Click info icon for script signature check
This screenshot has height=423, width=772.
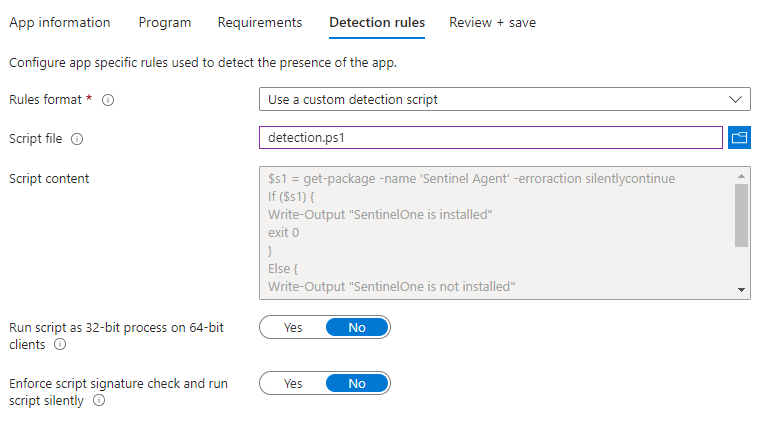99,401
